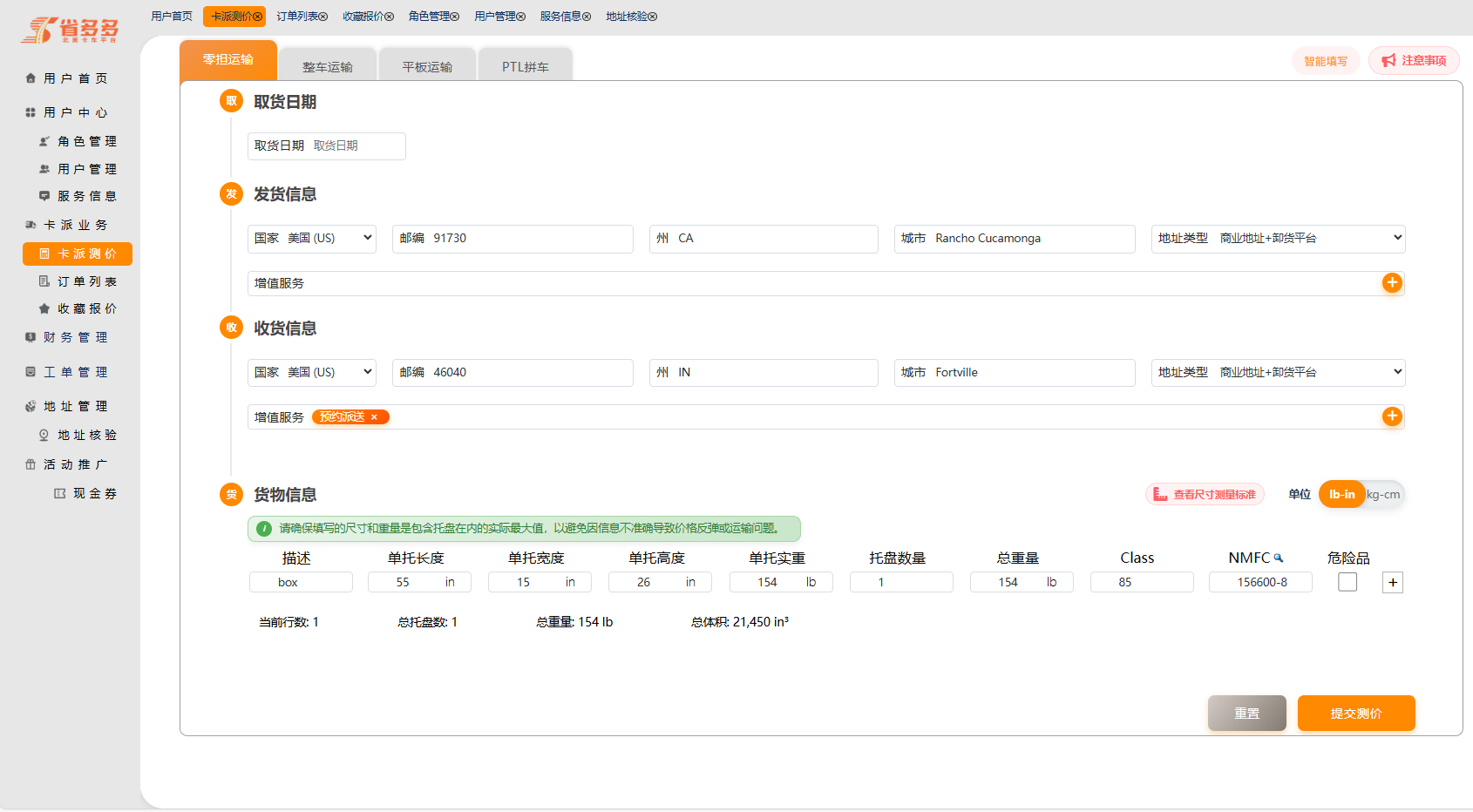The width and height of the screenshot is (1473, 812).
Task: Open 注意事项 megaphone button
Action: [1414, 61]
